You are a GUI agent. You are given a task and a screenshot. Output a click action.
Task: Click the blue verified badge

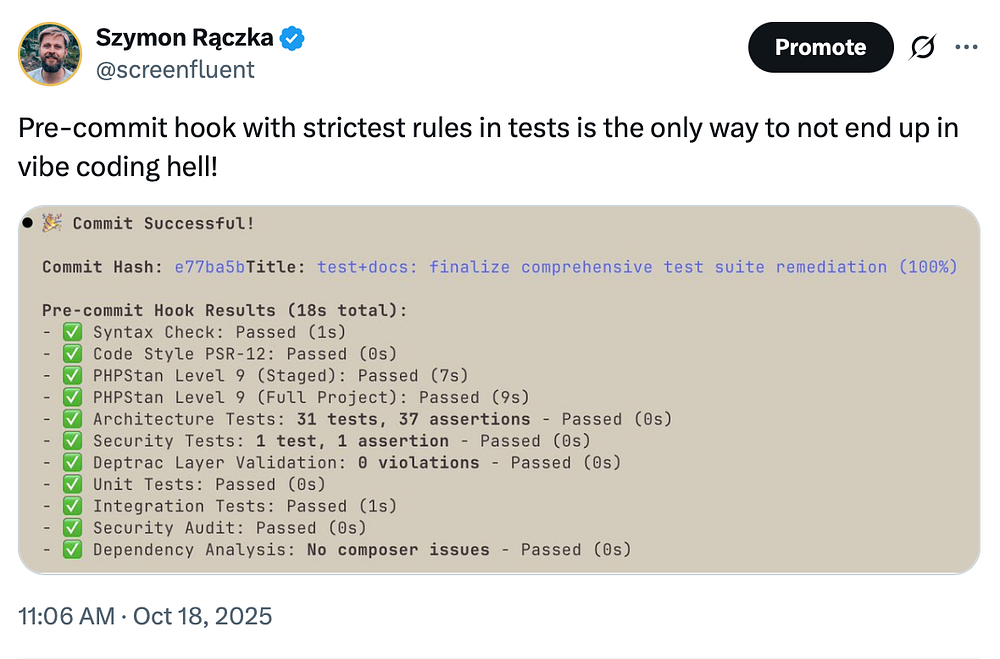click(292, 39)
